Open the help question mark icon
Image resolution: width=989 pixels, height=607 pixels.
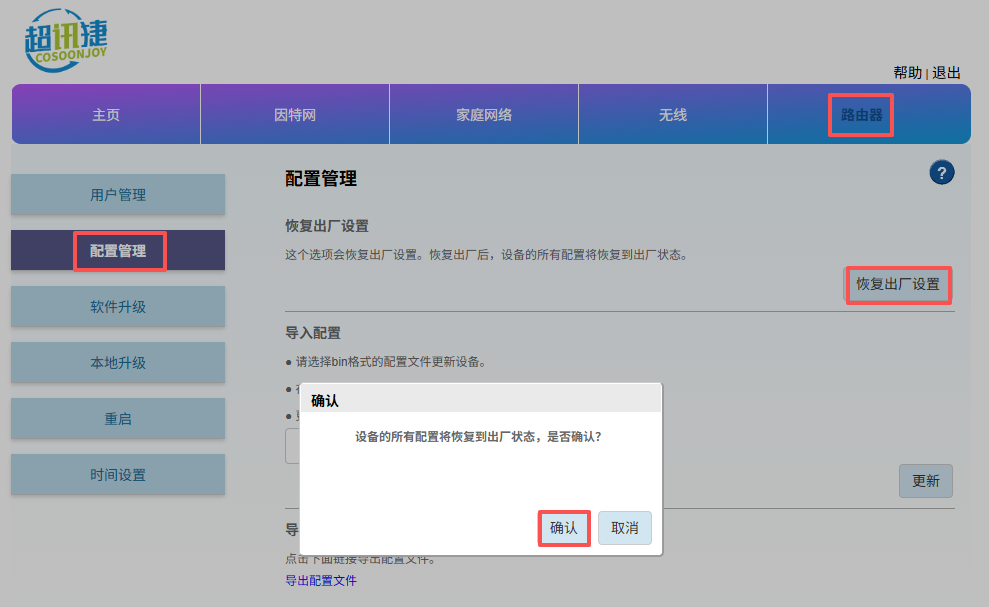tap(941, 172)
